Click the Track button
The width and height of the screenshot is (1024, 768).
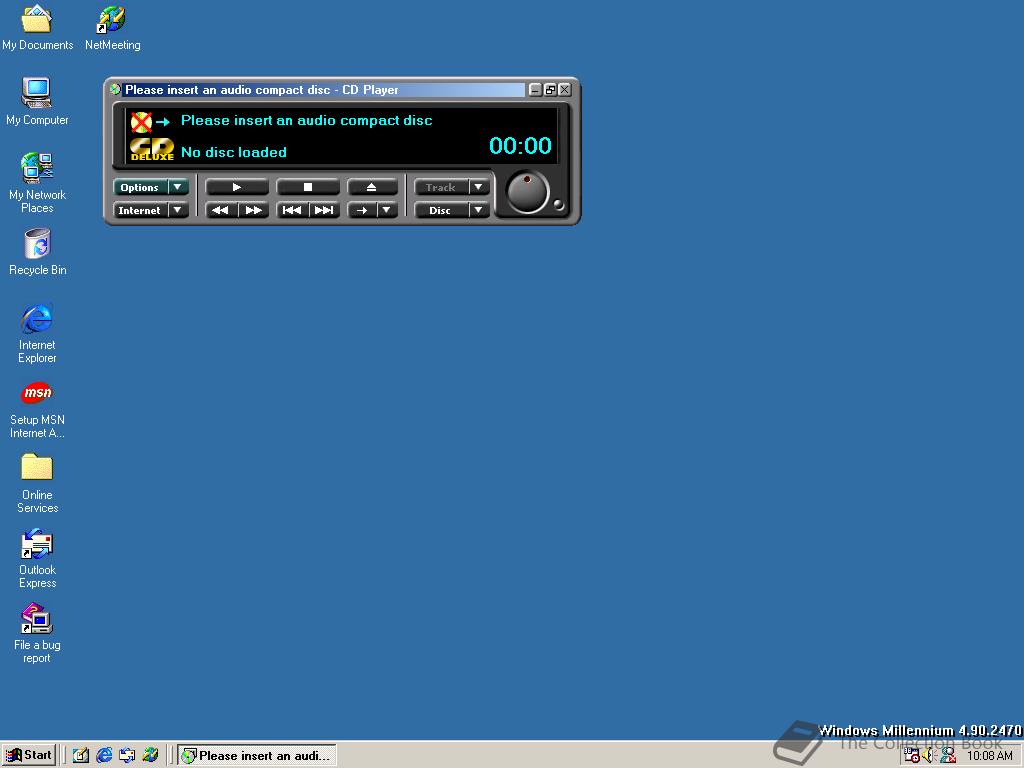click(x=441, y=187)
